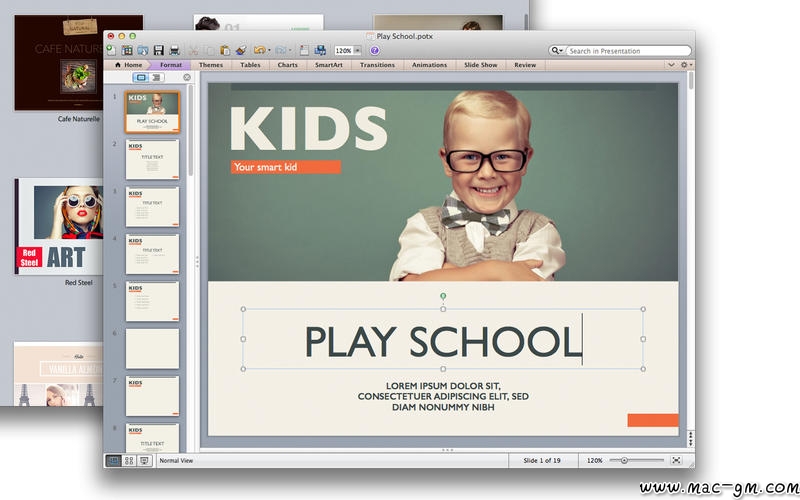The image size is (800, 500).
Task: Save presentation with the floppy disk icon
Action: [159, 50]
